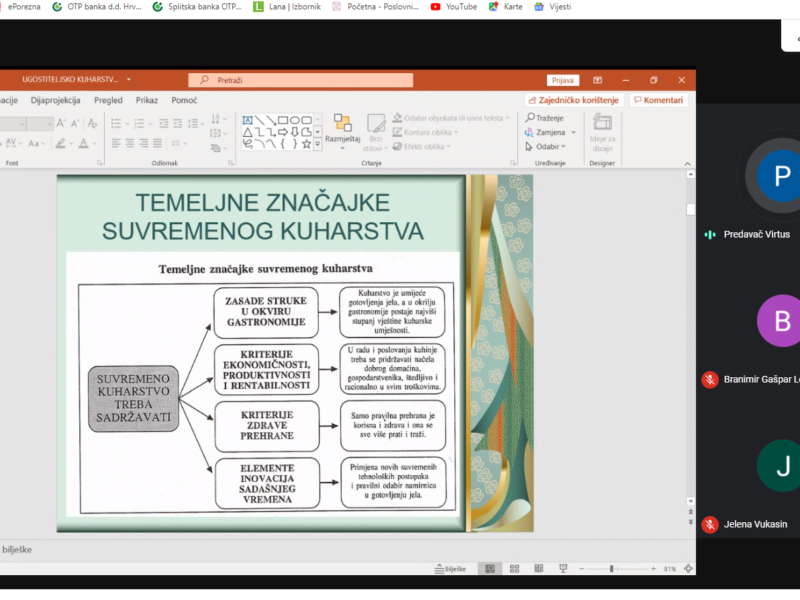Expand the Odabir (Select) dropdown
This screenshot has height=600, width=800.
click(x=563, y=146)
